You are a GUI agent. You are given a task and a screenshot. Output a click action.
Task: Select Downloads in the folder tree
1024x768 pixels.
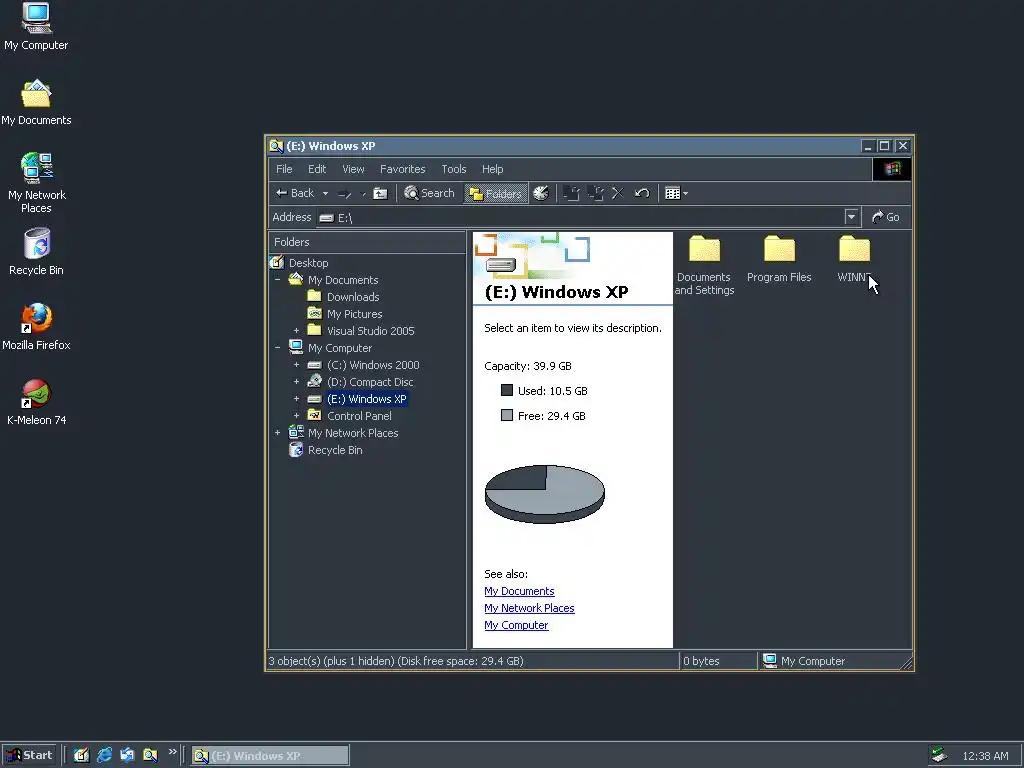(353, 296)
